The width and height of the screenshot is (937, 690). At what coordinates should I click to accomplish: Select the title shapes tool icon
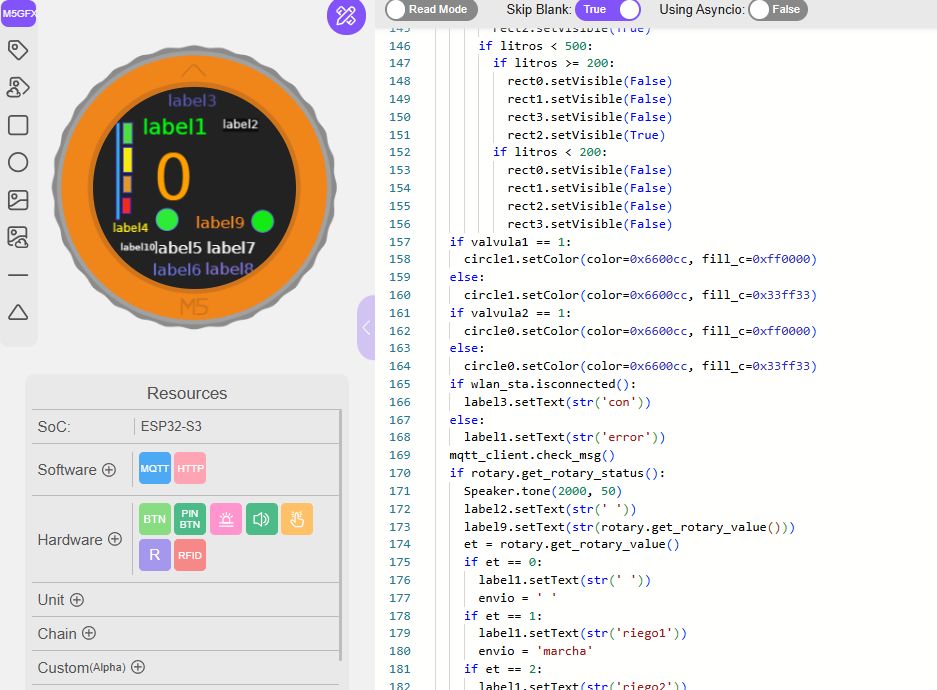[18, 87]
